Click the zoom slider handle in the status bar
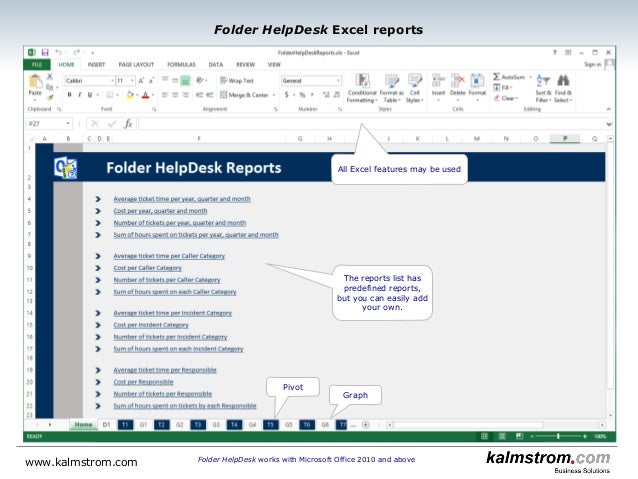 pyautogui.click(x=558, y=436)
